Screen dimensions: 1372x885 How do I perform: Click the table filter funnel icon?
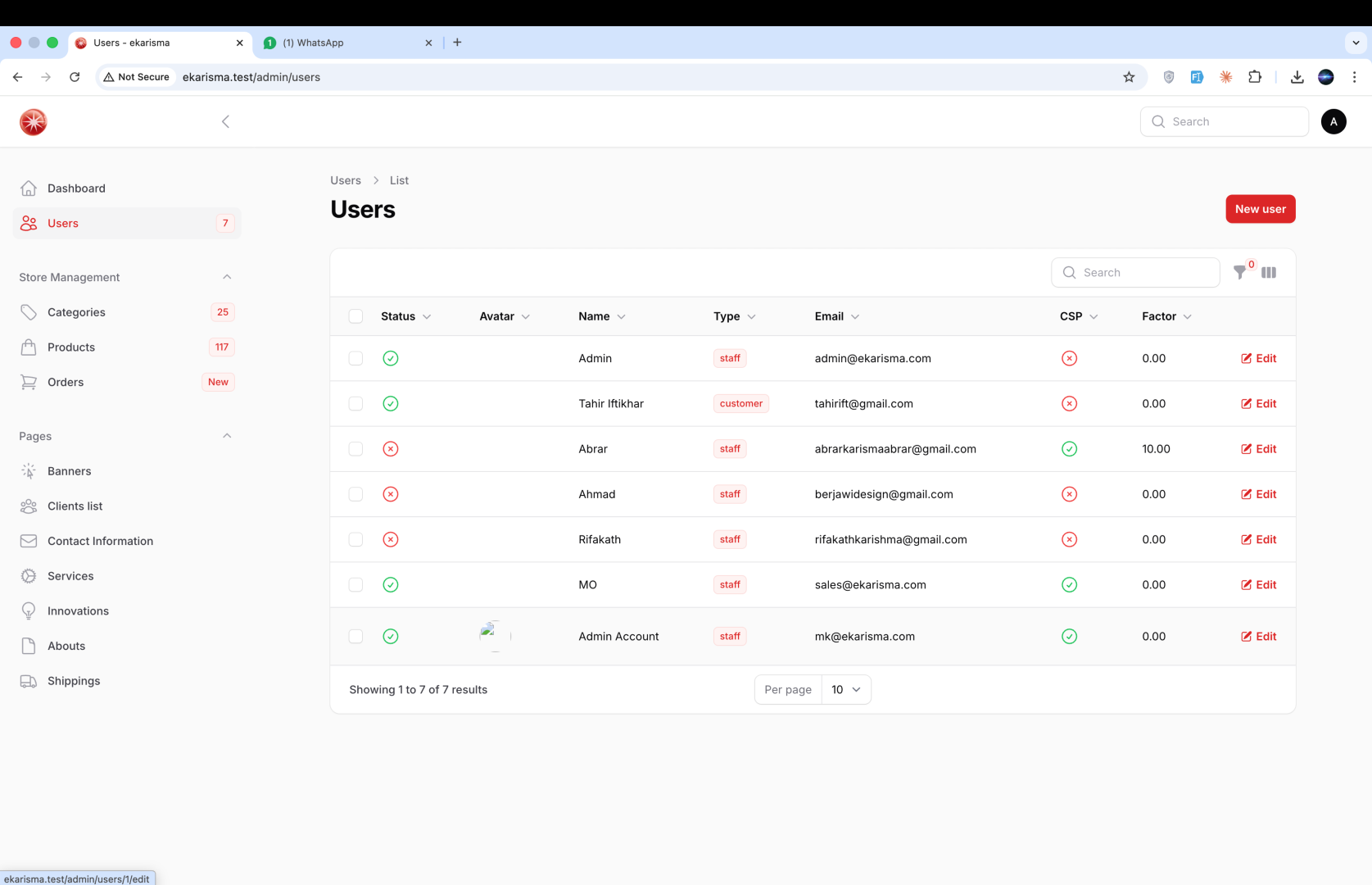pyautogui.click(x=1240, y=273)
